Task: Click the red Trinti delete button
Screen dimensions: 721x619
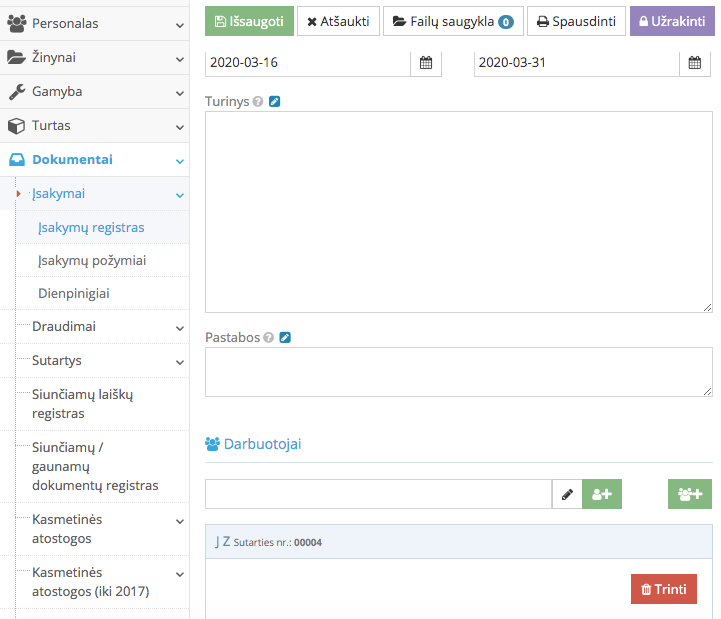Action: tap(664, 589)
